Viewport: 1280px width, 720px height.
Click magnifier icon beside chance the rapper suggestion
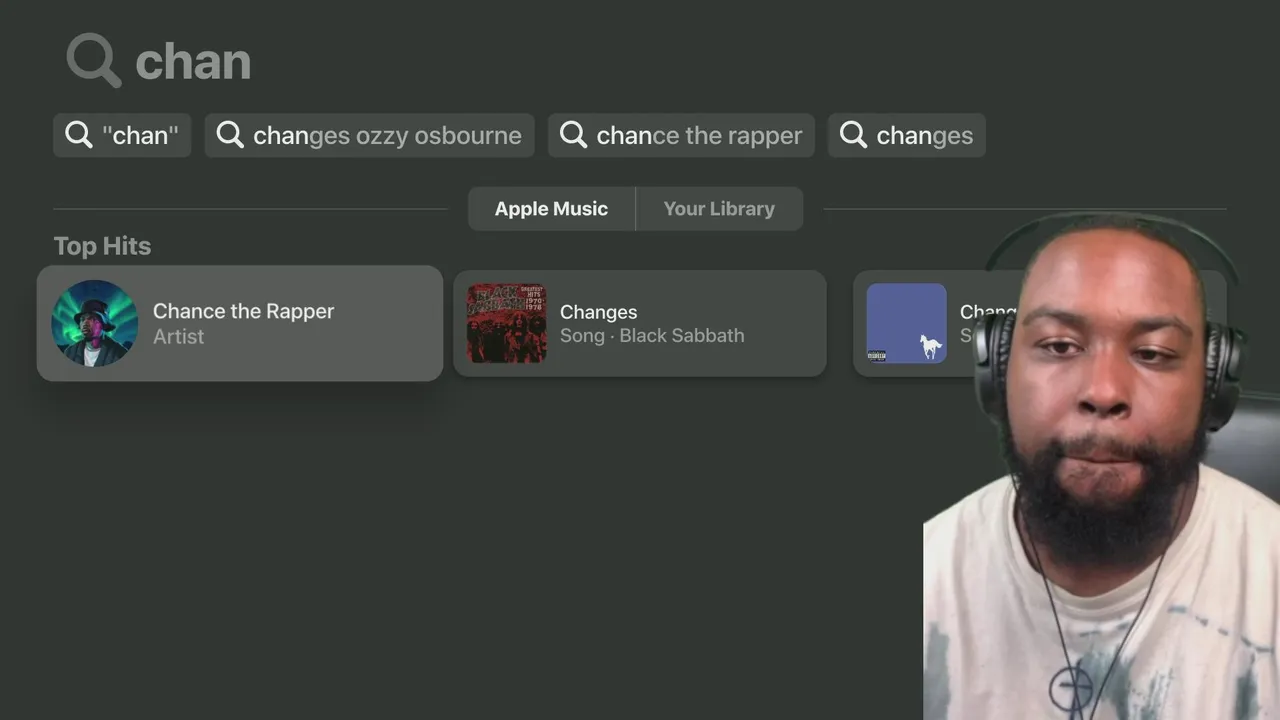tap(574, 135)
